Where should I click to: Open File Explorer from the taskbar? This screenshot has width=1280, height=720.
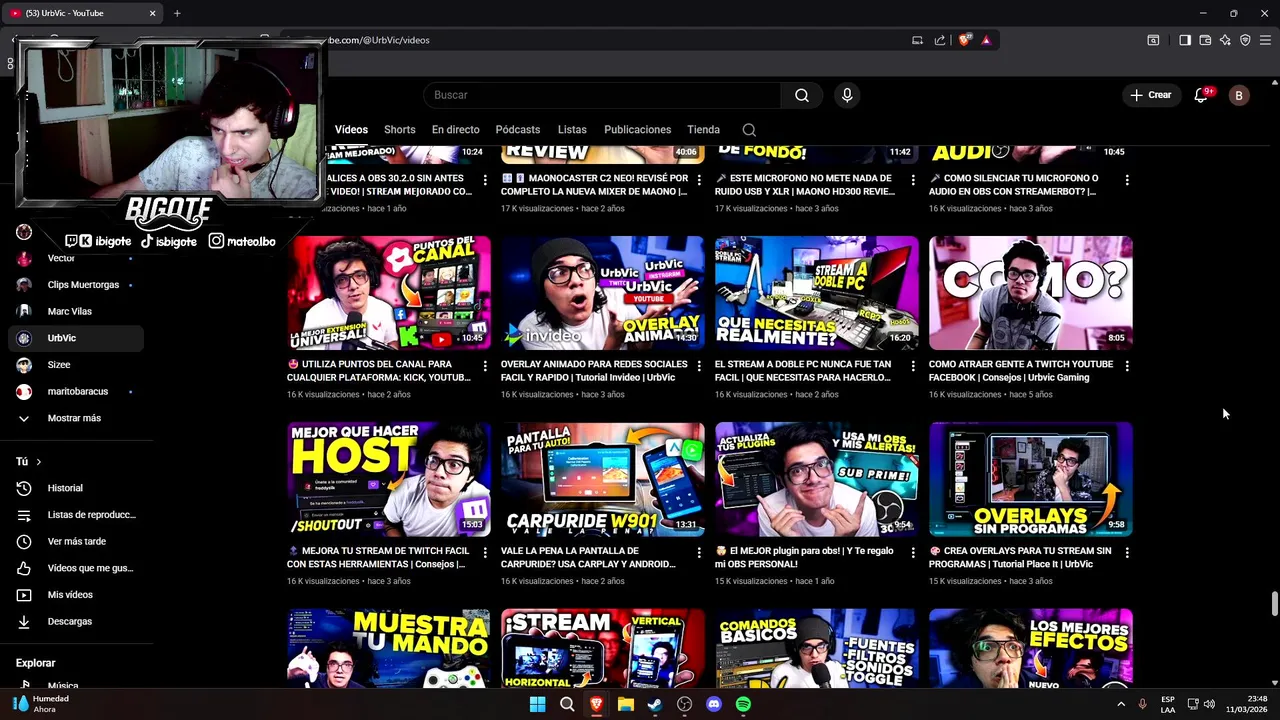pos(626,704)
